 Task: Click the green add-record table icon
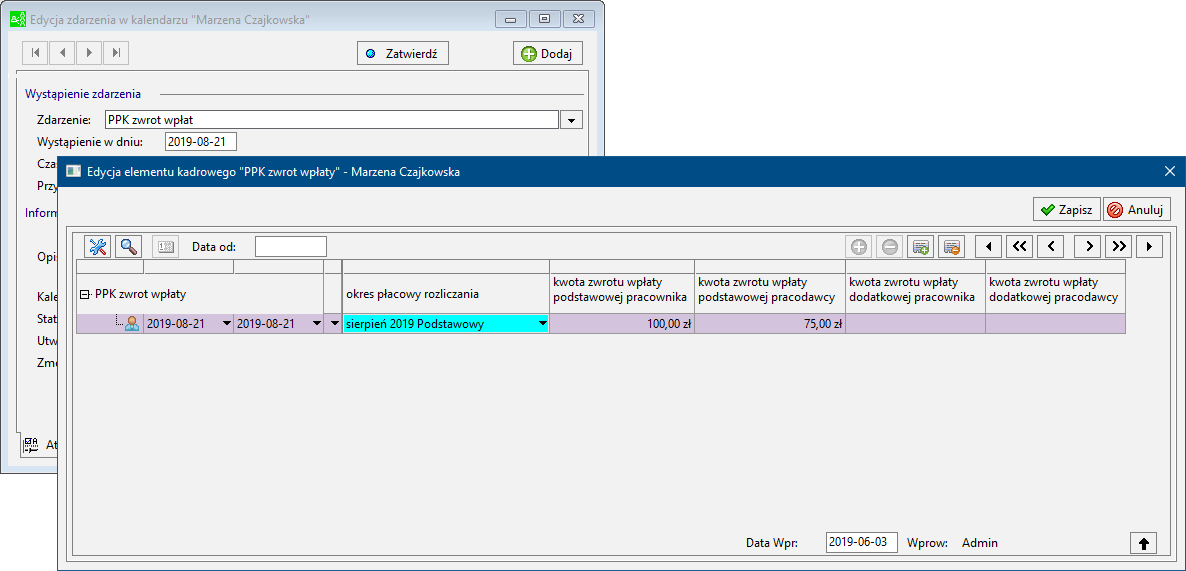coord(922,246)
